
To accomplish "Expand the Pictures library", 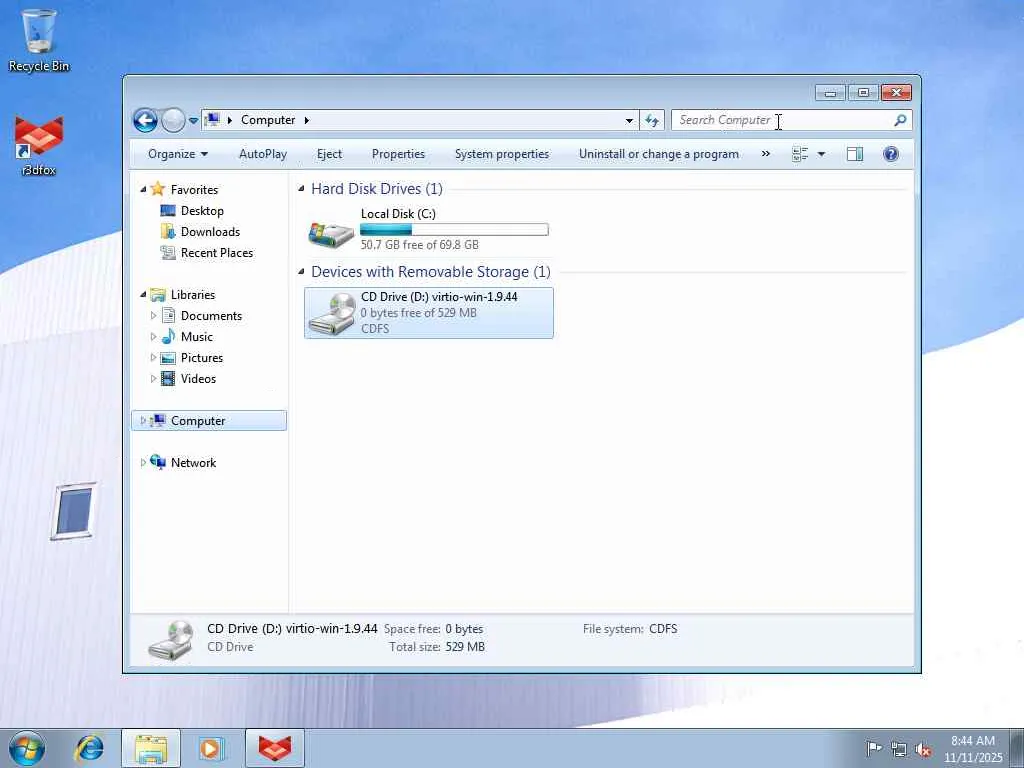I will coord(153,358).
